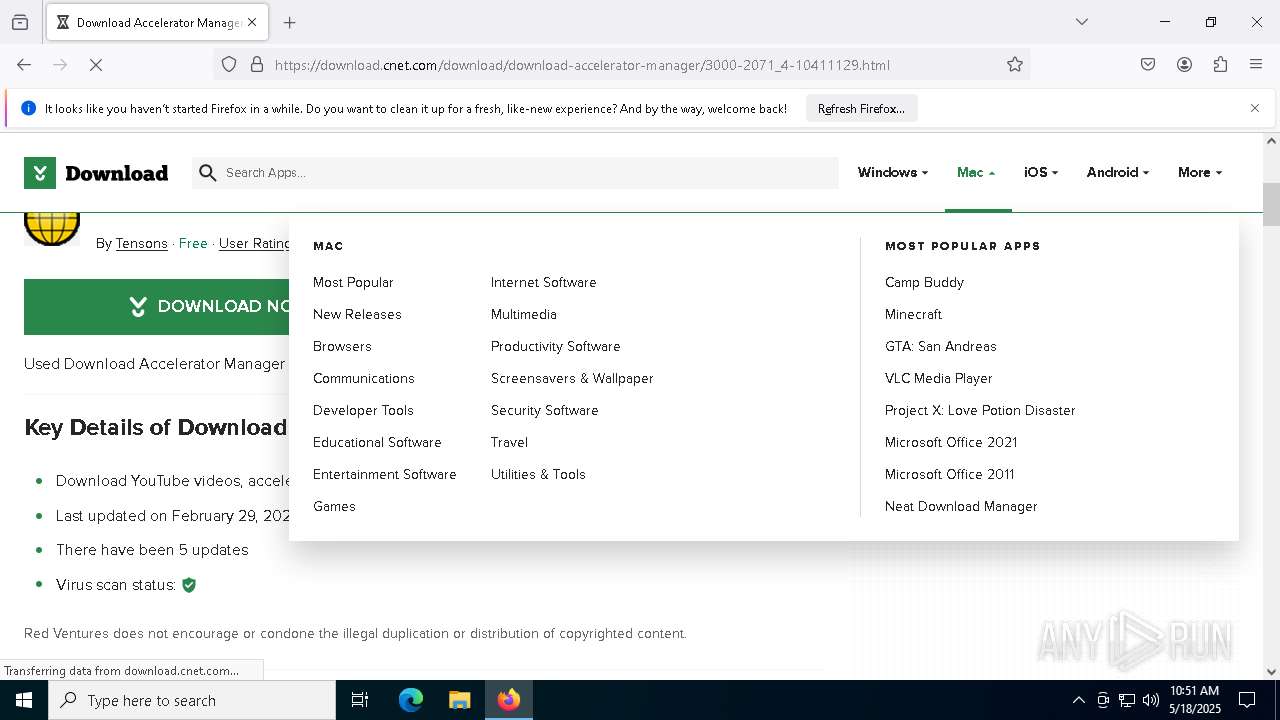
Task: Select Developer Tools category
Action: pyautogui.click(x=363, y=410)
